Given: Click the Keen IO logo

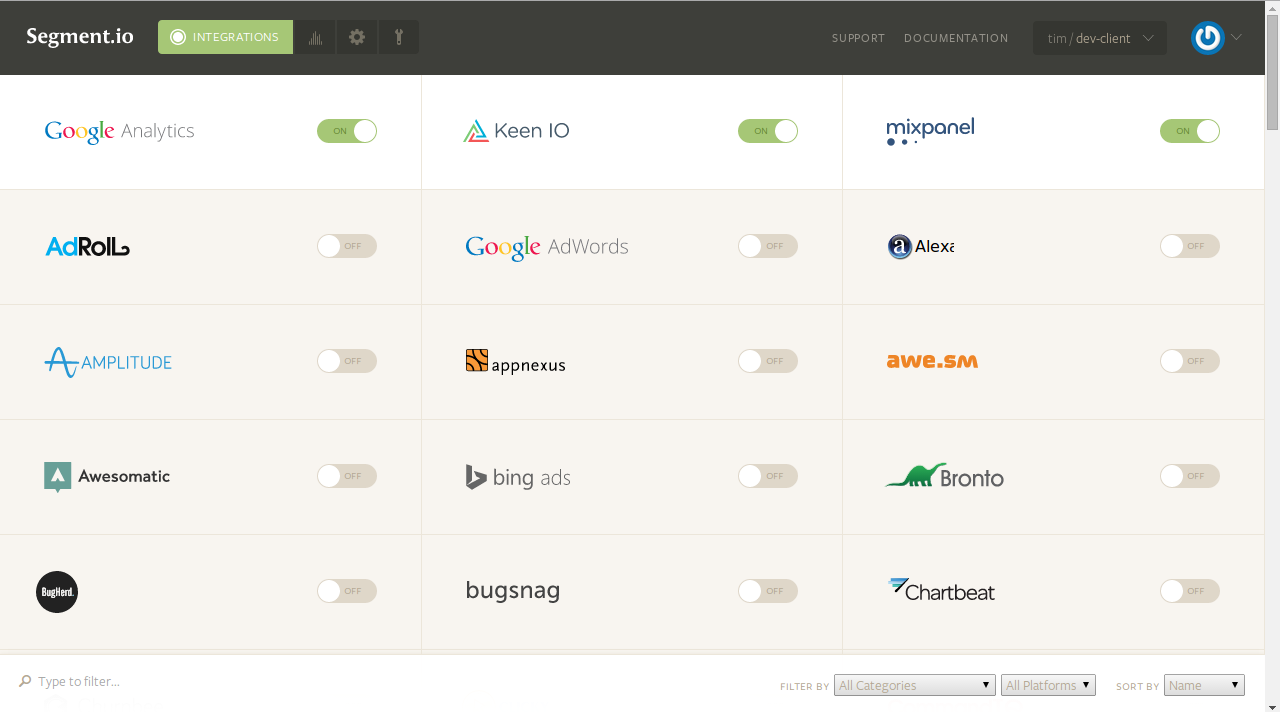Looking at the screenshot, I should tap(516, 131).
